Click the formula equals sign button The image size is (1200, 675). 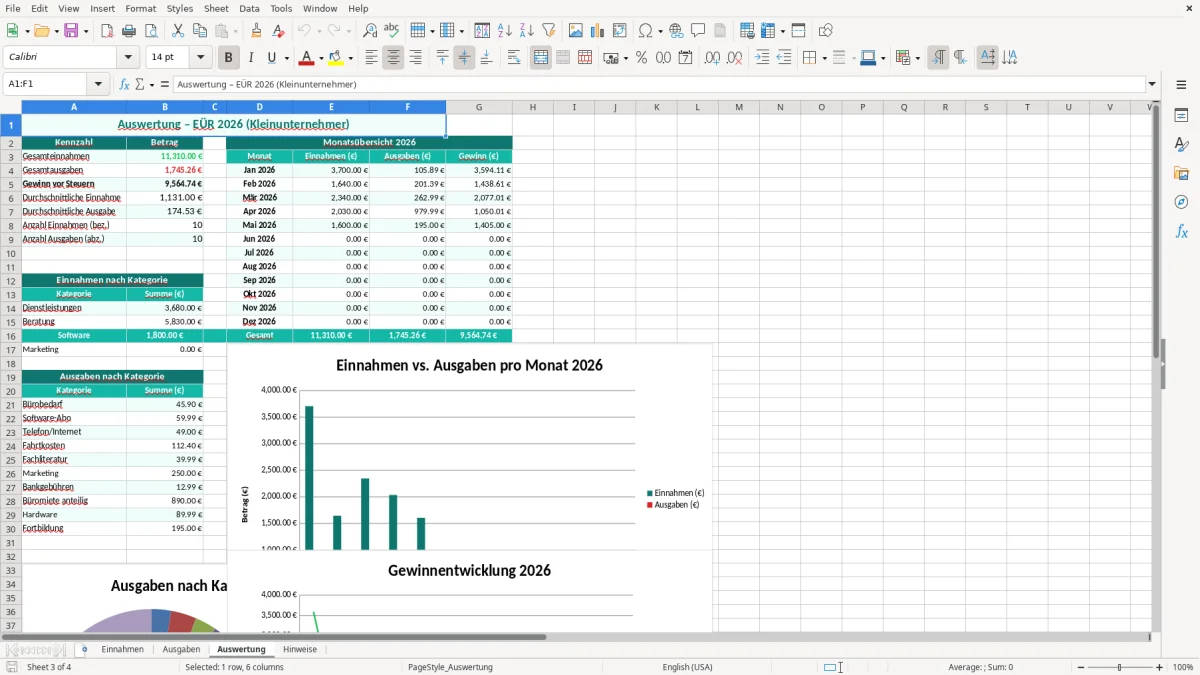point(165,84)
